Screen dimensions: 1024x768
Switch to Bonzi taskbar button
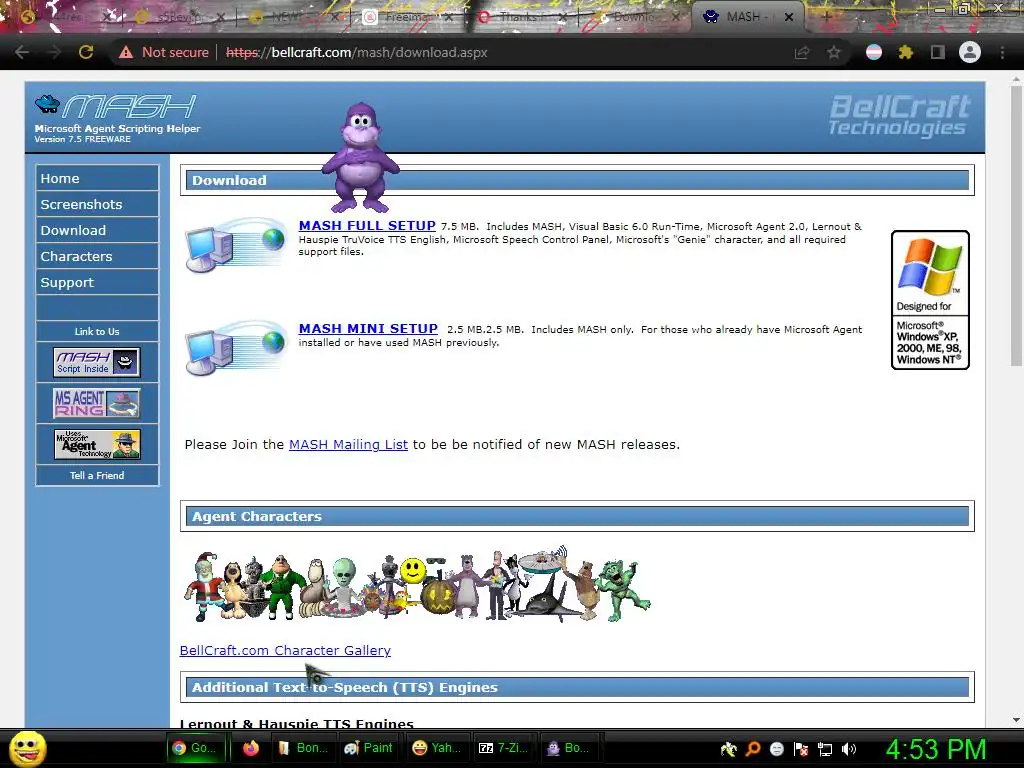tap(568, 748)
